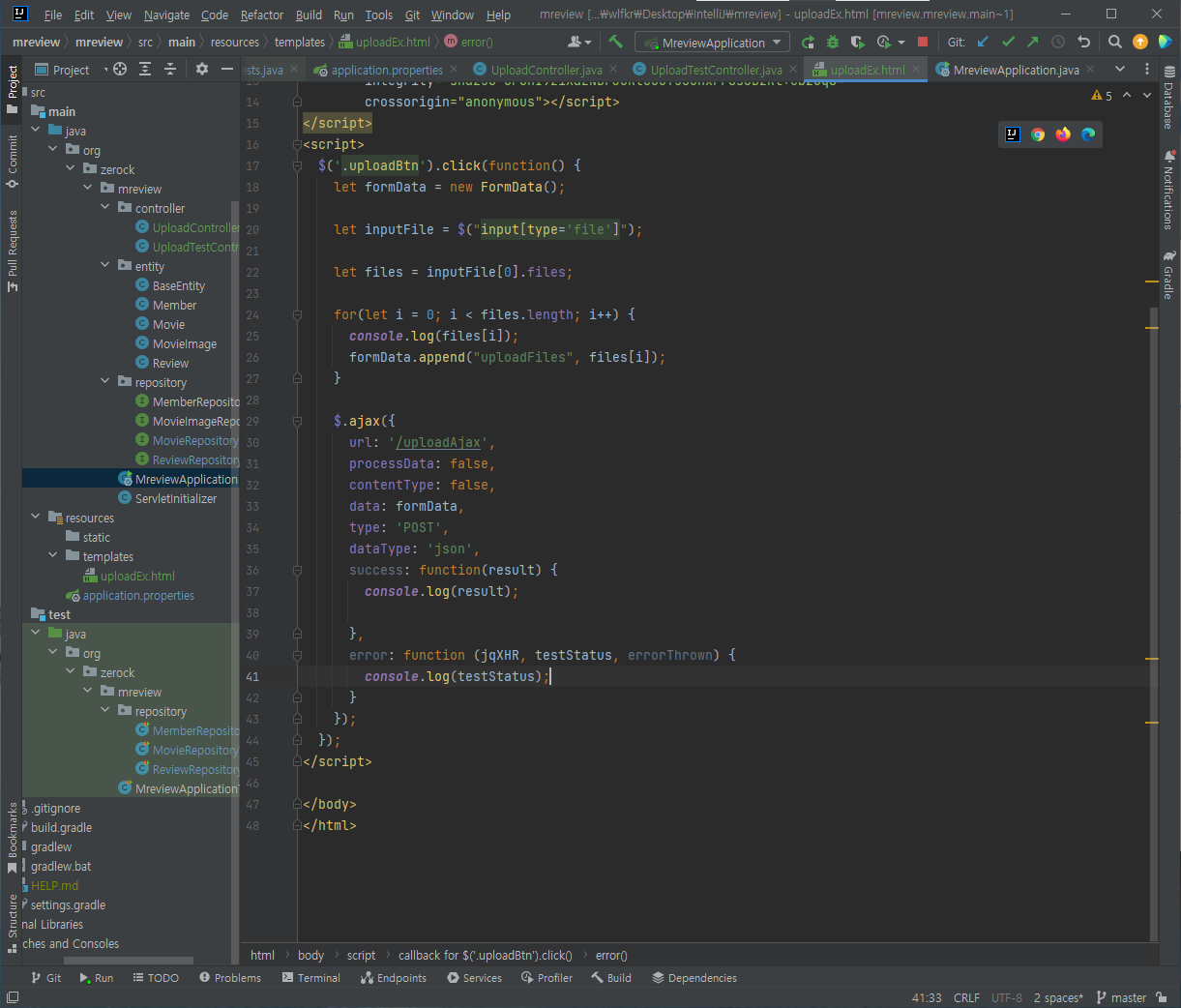Open the Problems tool window

(230, 978)
